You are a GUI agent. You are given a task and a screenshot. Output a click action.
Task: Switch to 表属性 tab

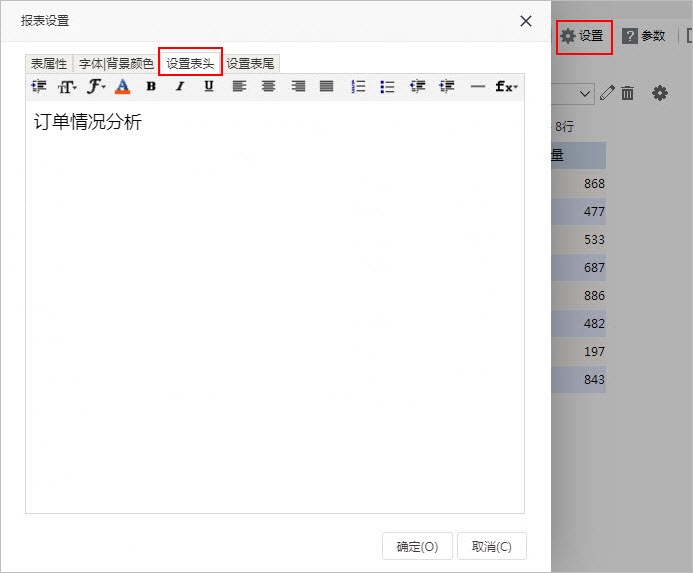tap(49, 64)
